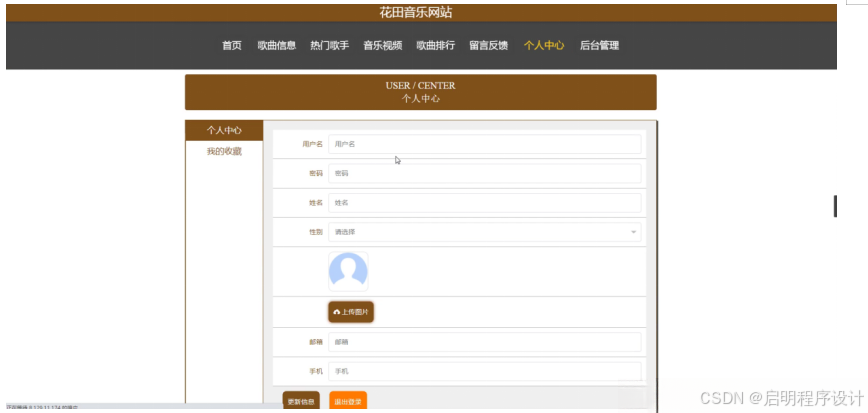Screen dimensions: 868x413
Task: Click the USER / CENTER heading text
Action: pos(421,86)
